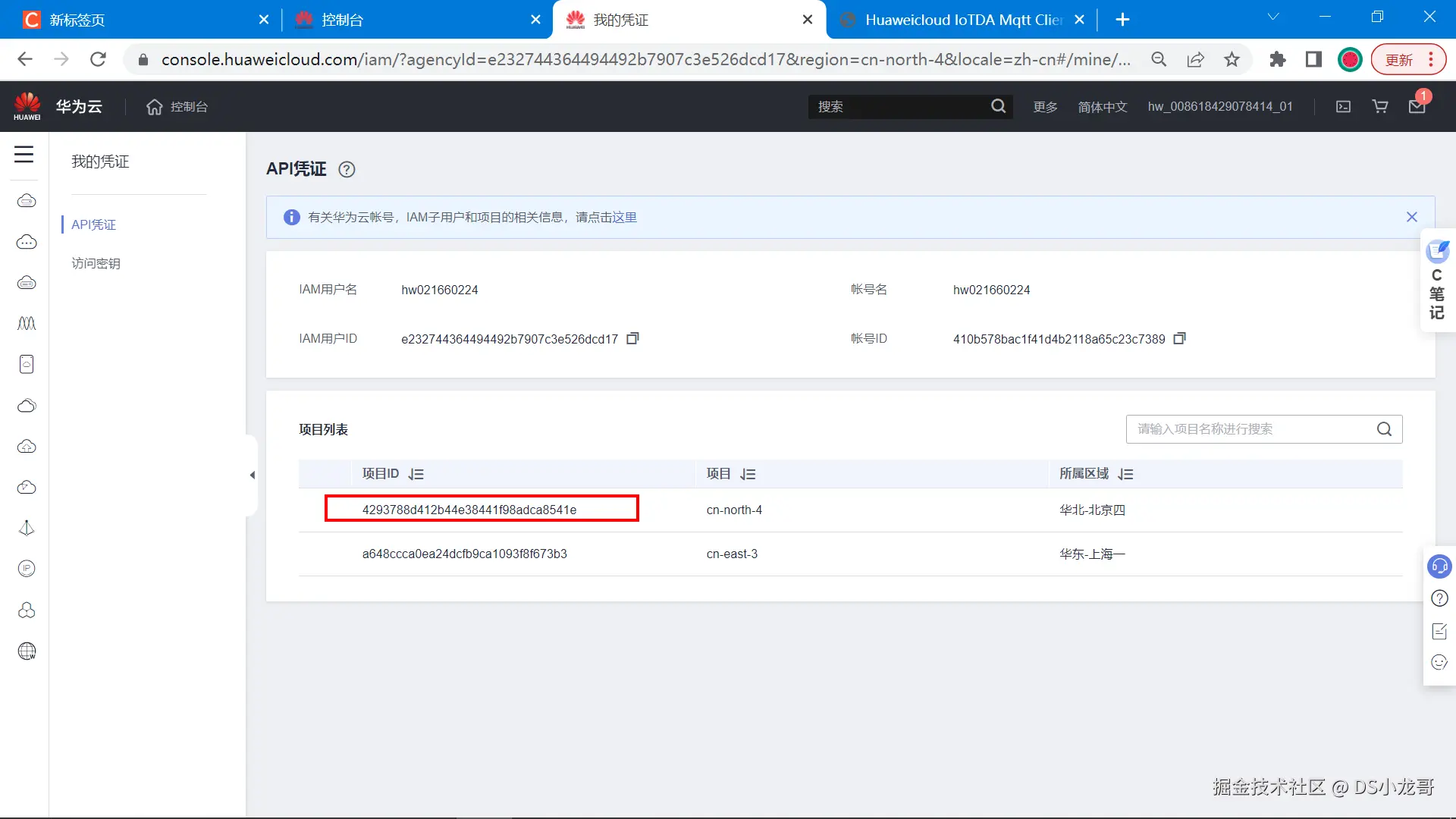Click the header search magnifier icon

tap(999, 107)
